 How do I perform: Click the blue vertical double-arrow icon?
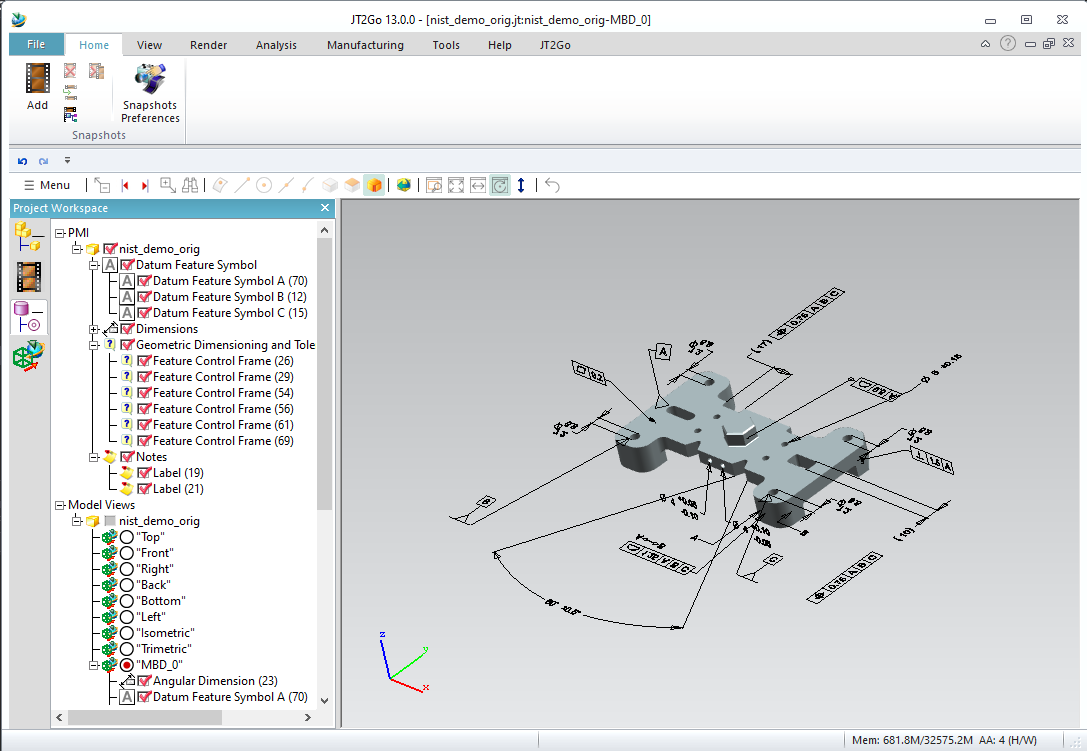point(521,185)
